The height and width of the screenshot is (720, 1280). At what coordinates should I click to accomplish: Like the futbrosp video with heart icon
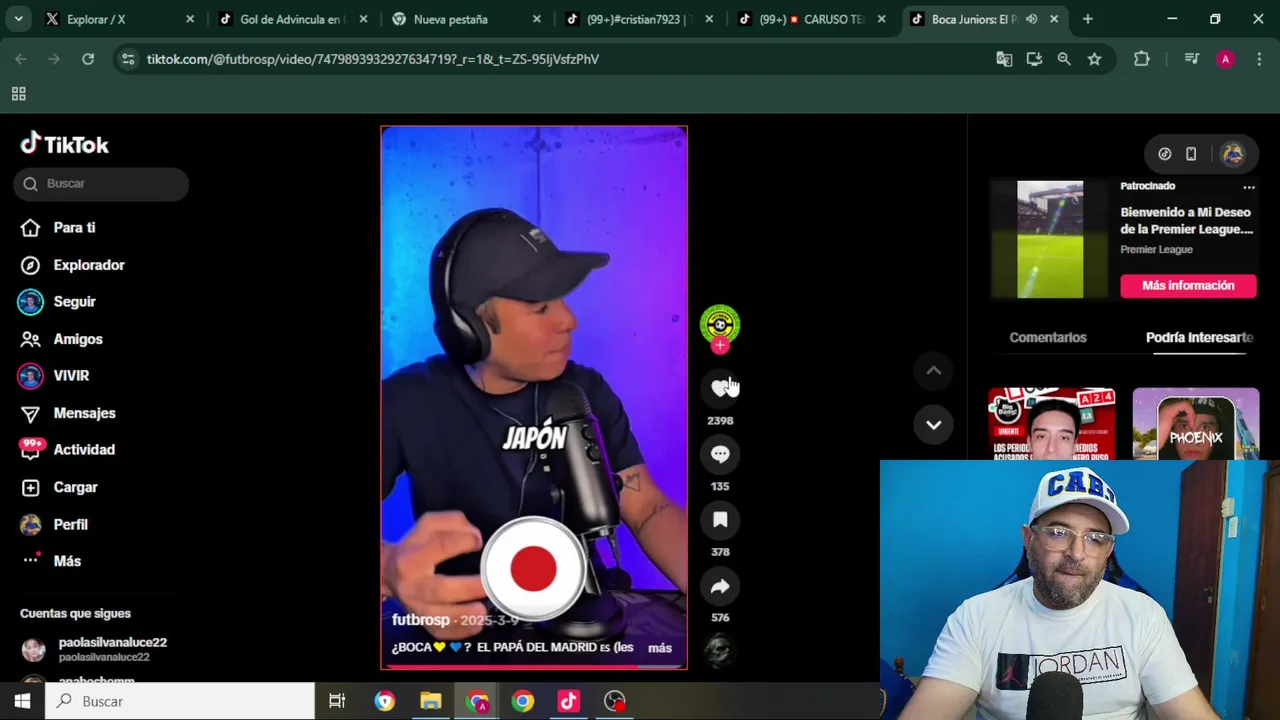pyautogui.click(x=720, y=387)
